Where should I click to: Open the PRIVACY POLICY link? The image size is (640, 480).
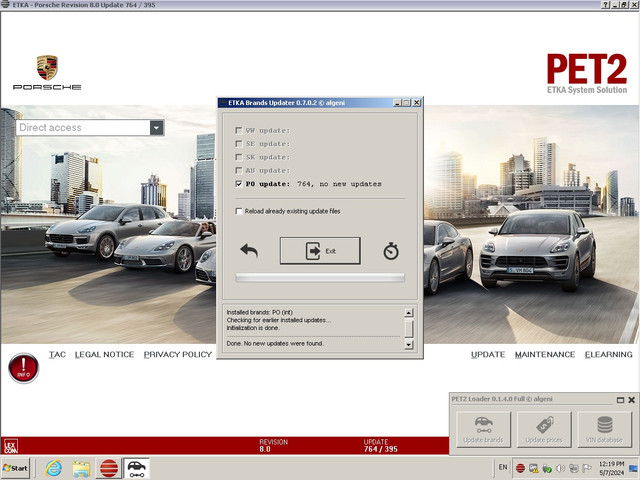tap(178, 354)
